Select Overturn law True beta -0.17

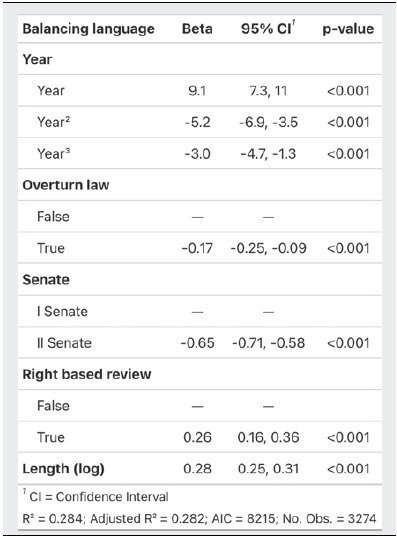click(x=197, y=248)
